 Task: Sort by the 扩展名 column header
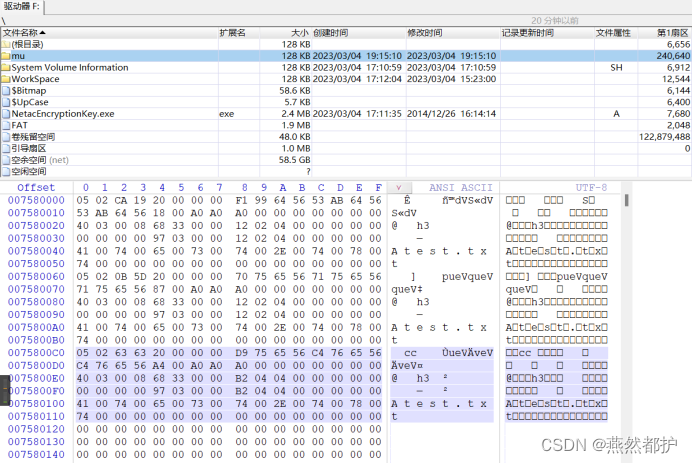pyautogui.click(x=239, y=33)
